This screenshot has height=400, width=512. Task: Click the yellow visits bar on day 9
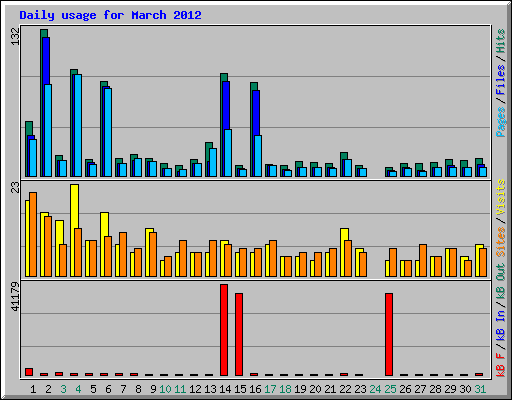point(148,252)
